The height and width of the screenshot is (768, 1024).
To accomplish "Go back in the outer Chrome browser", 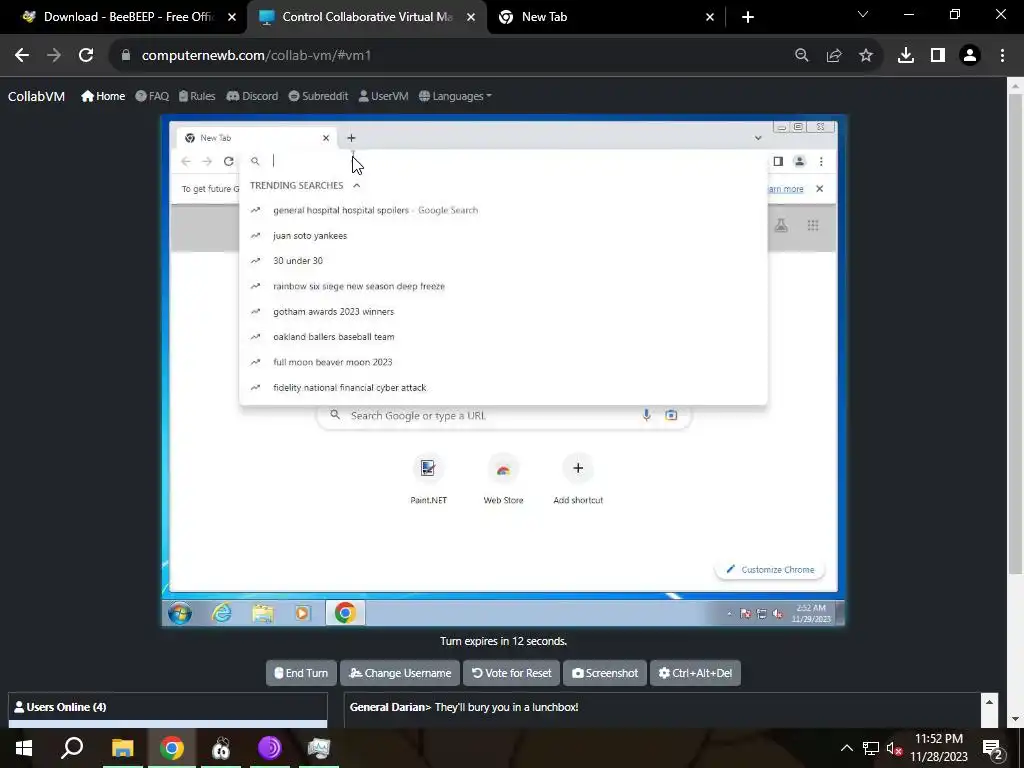I will [22, 56].
